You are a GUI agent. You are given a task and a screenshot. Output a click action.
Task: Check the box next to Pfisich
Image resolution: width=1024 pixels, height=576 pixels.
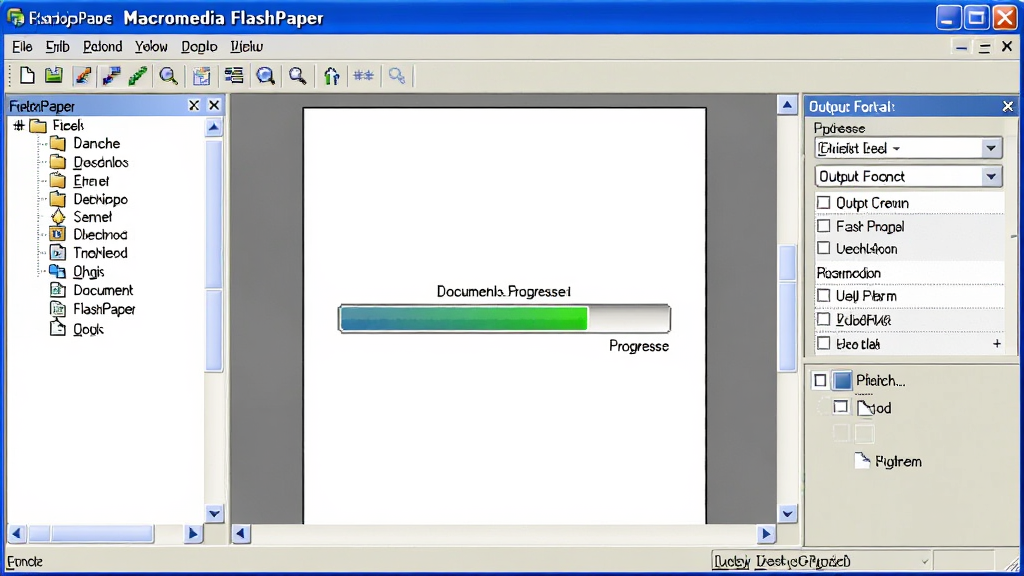(820, 380)
